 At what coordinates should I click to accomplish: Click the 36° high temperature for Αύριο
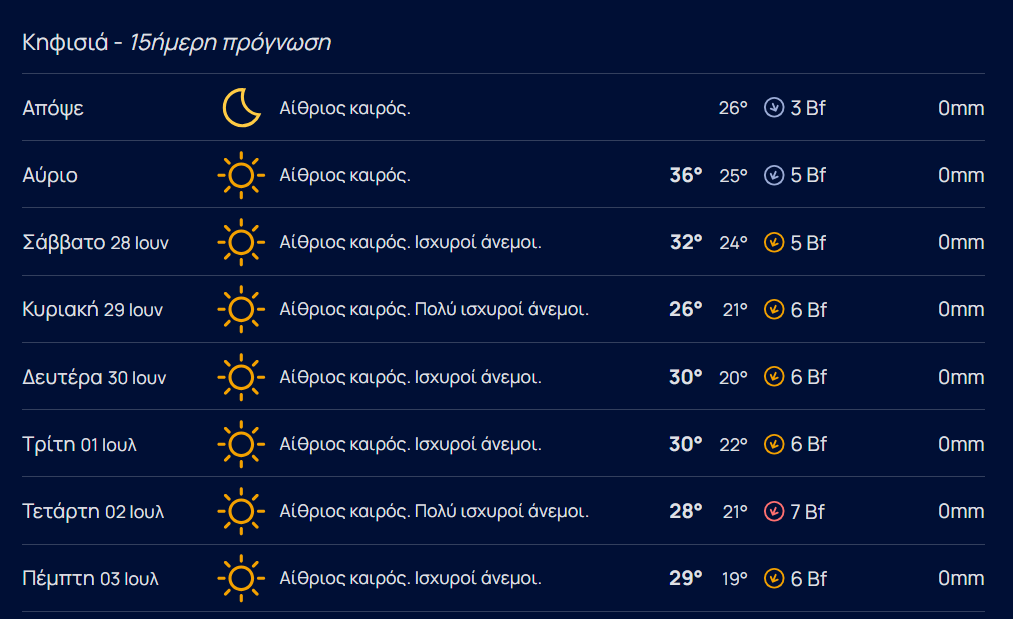tap(685, 175)
